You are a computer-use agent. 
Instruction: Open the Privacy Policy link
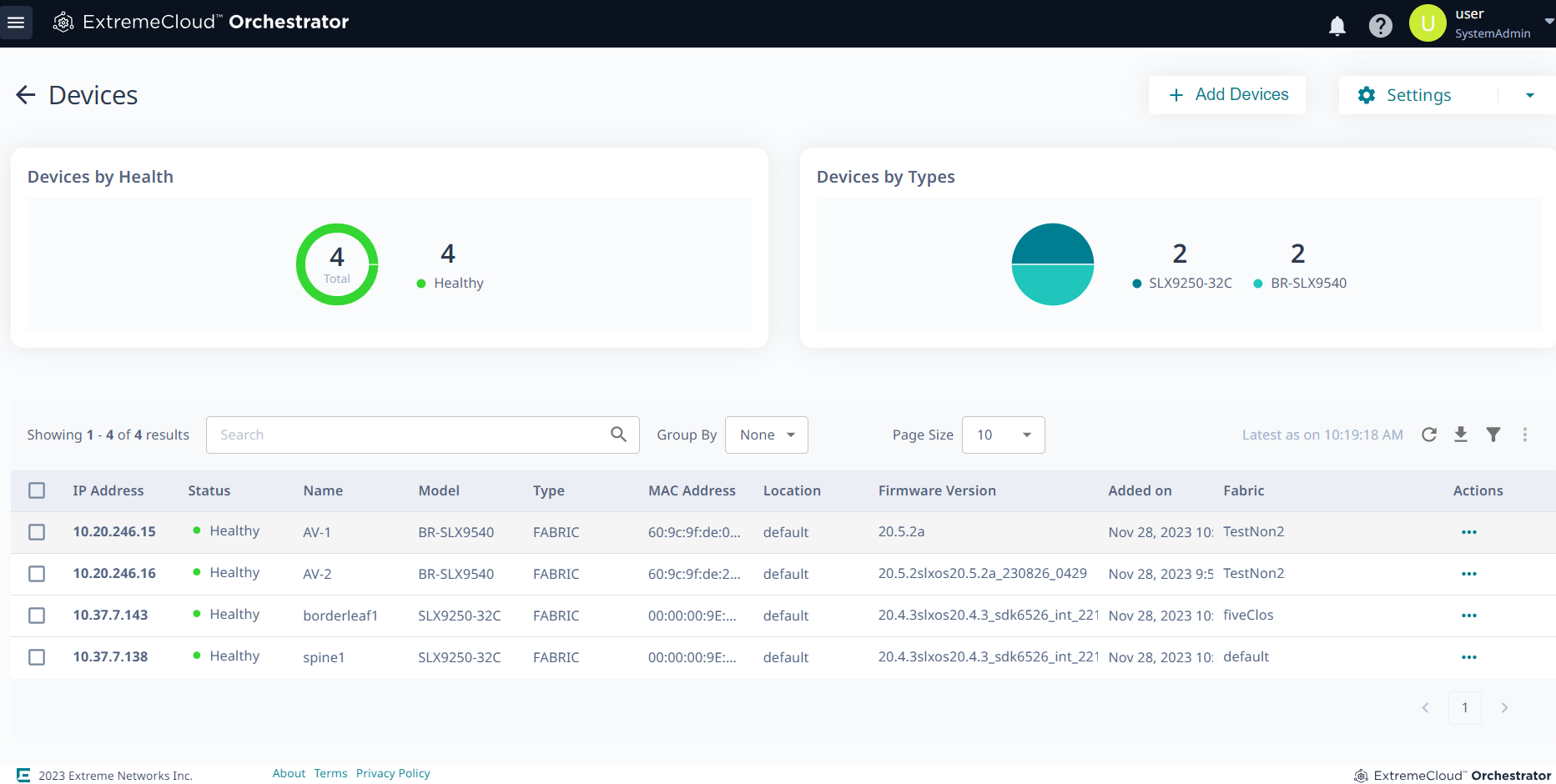pos(392,773)
